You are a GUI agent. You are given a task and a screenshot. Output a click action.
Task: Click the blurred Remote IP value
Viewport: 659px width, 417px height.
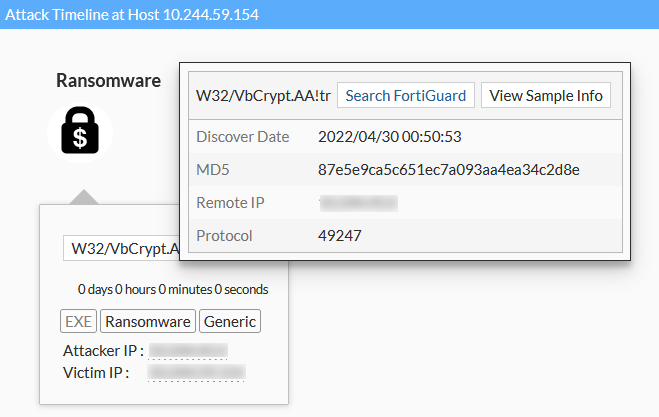point(358,203)
